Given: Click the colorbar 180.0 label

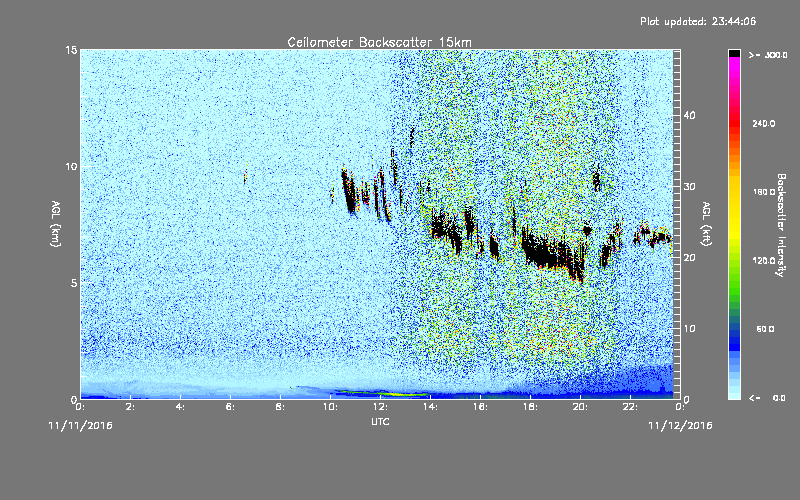Looking at the screenshot, I should (764, 192).
